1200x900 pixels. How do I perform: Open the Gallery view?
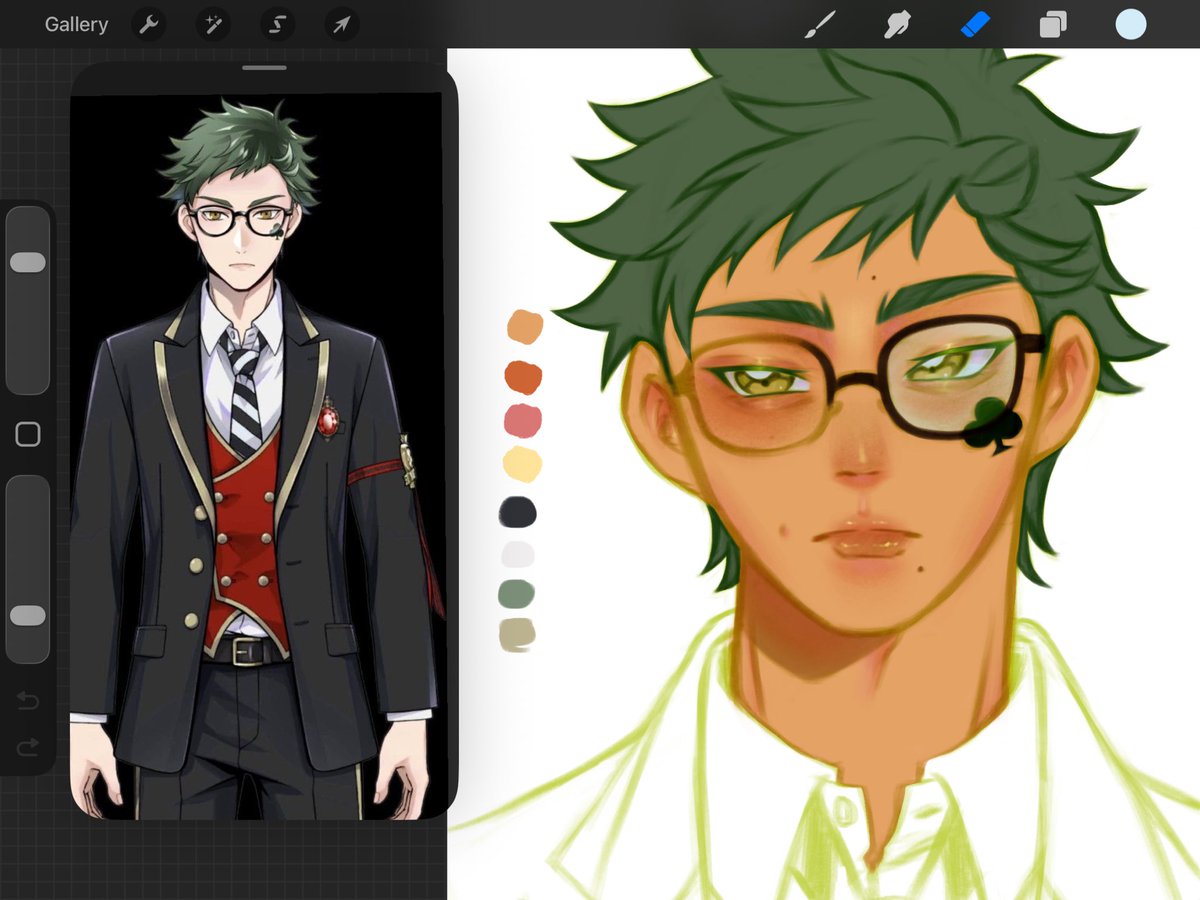coord(76,25)
